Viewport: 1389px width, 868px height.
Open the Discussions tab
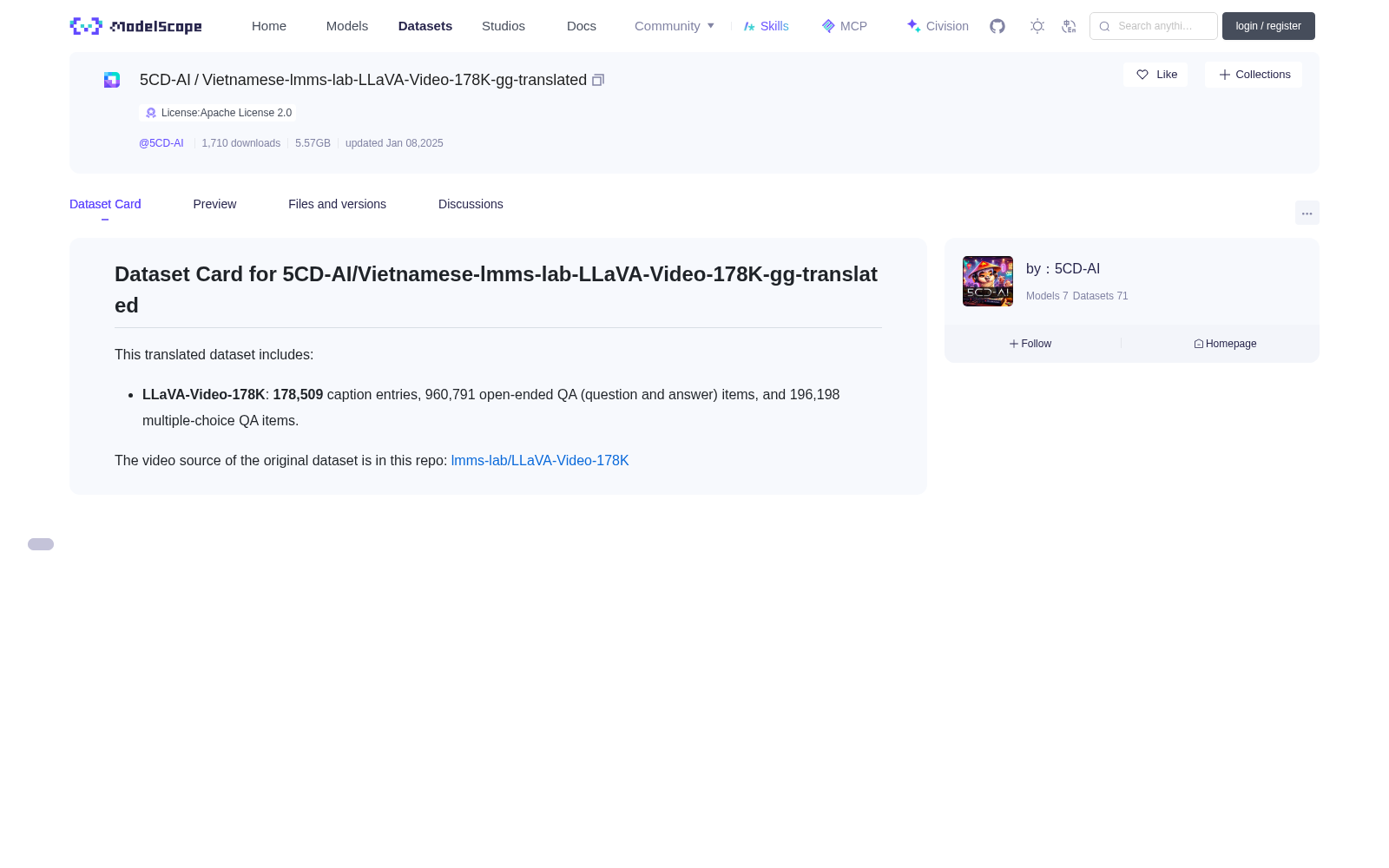(471, 204)
